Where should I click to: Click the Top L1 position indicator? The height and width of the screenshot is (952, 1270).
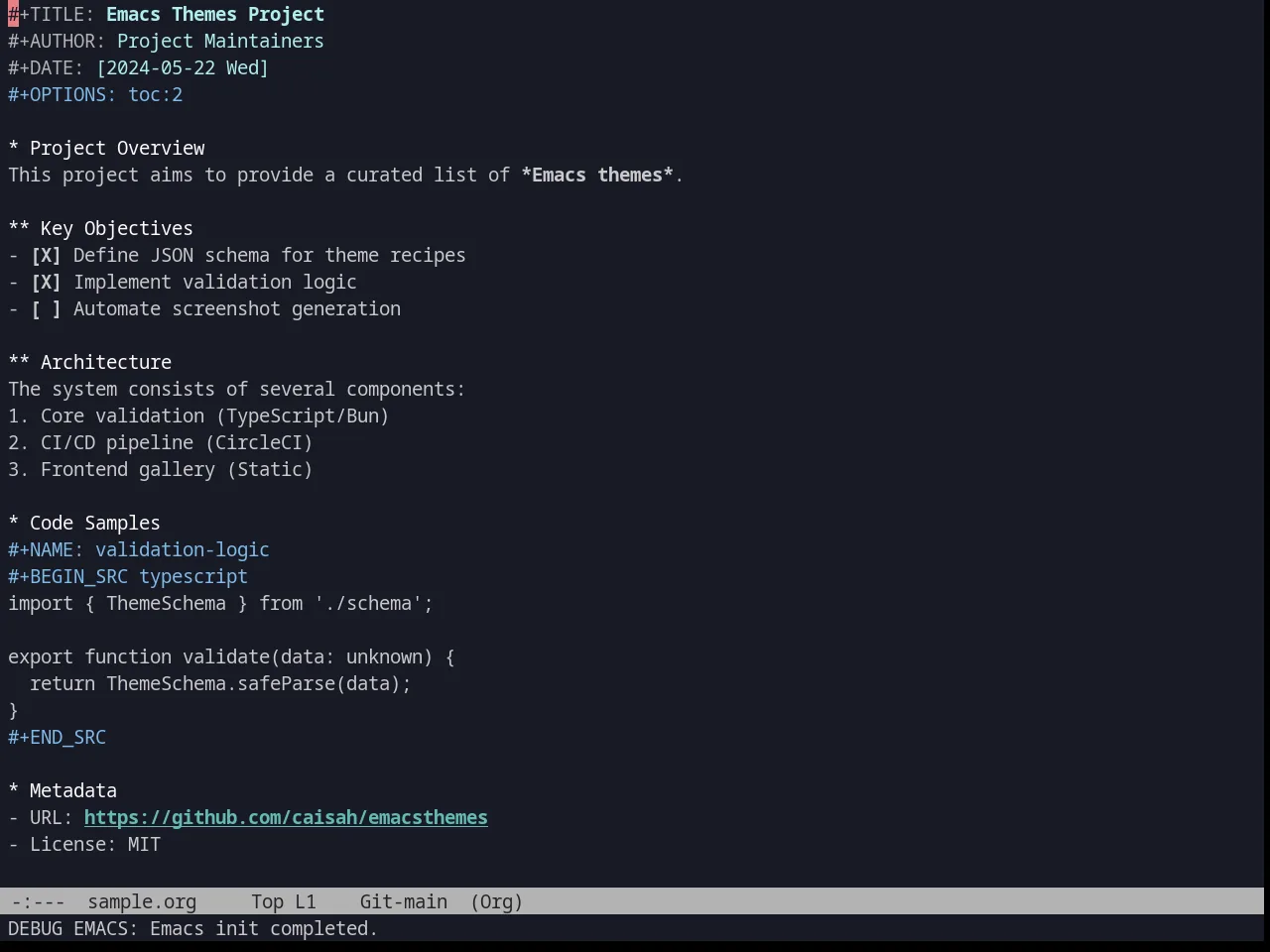284,901
